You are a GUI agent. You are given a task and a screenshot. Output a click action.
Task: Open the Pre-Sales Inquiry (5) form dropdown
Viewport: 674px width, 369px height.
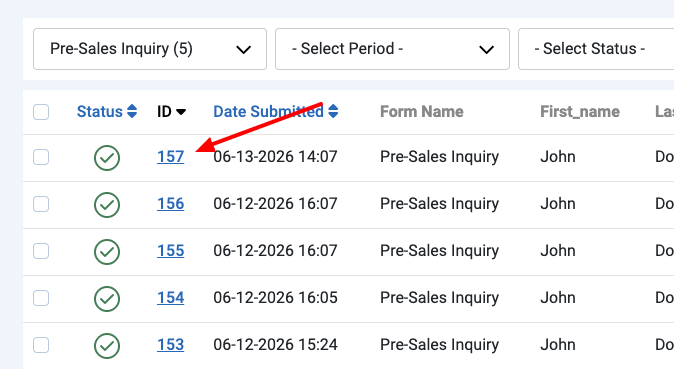coord(150,49)
